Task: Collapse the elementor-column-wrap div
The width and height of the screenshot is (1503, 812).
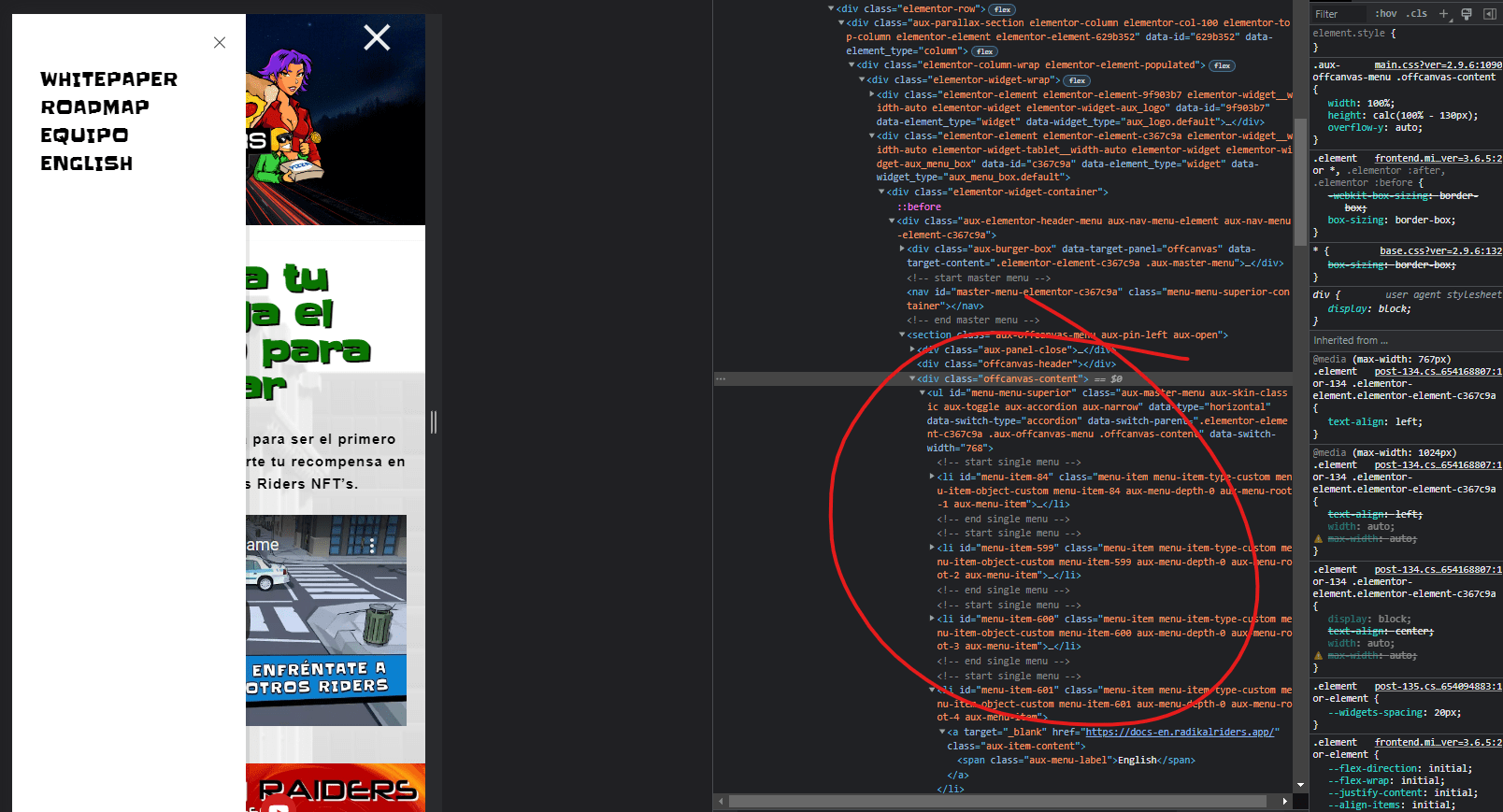Action: pyautogui.click(x=852, y=64)
